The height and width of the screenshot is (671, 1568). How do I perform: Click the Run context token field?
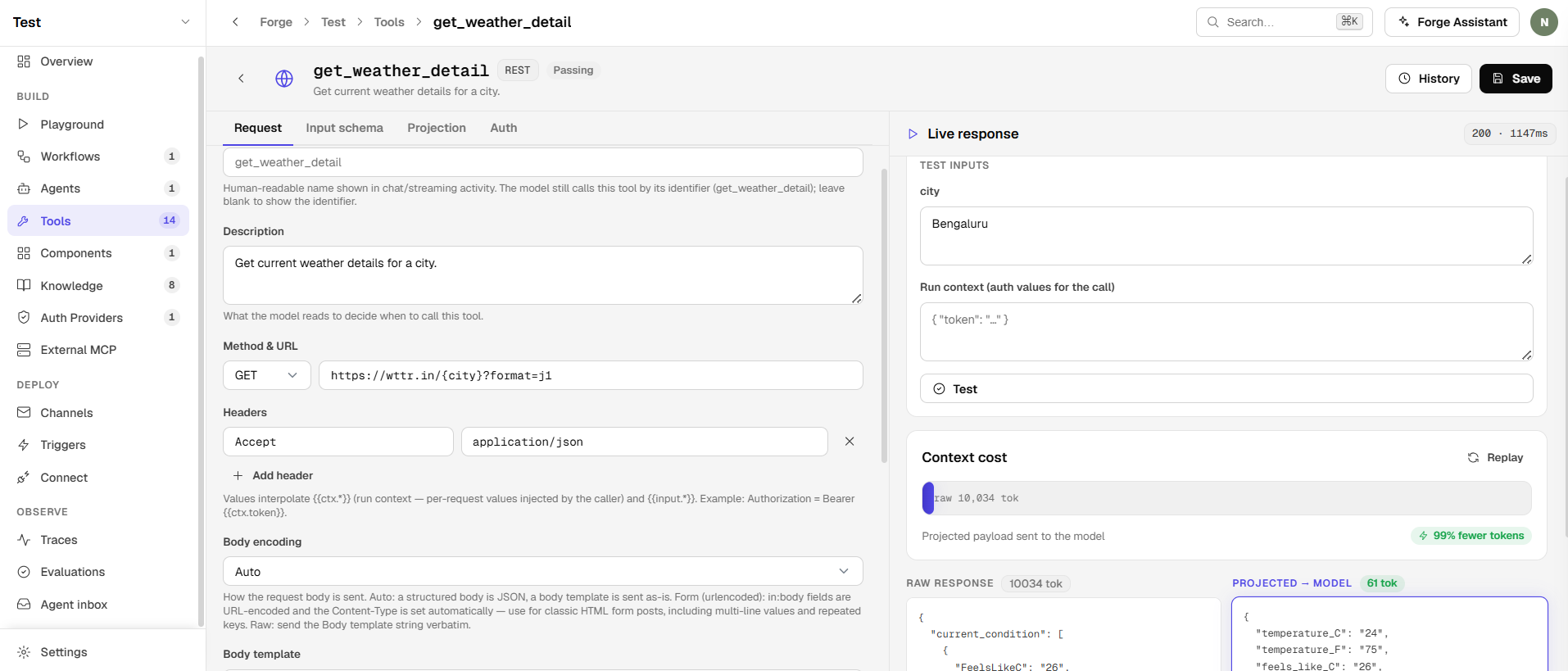pyautogui.click(x=1226, y=332)
